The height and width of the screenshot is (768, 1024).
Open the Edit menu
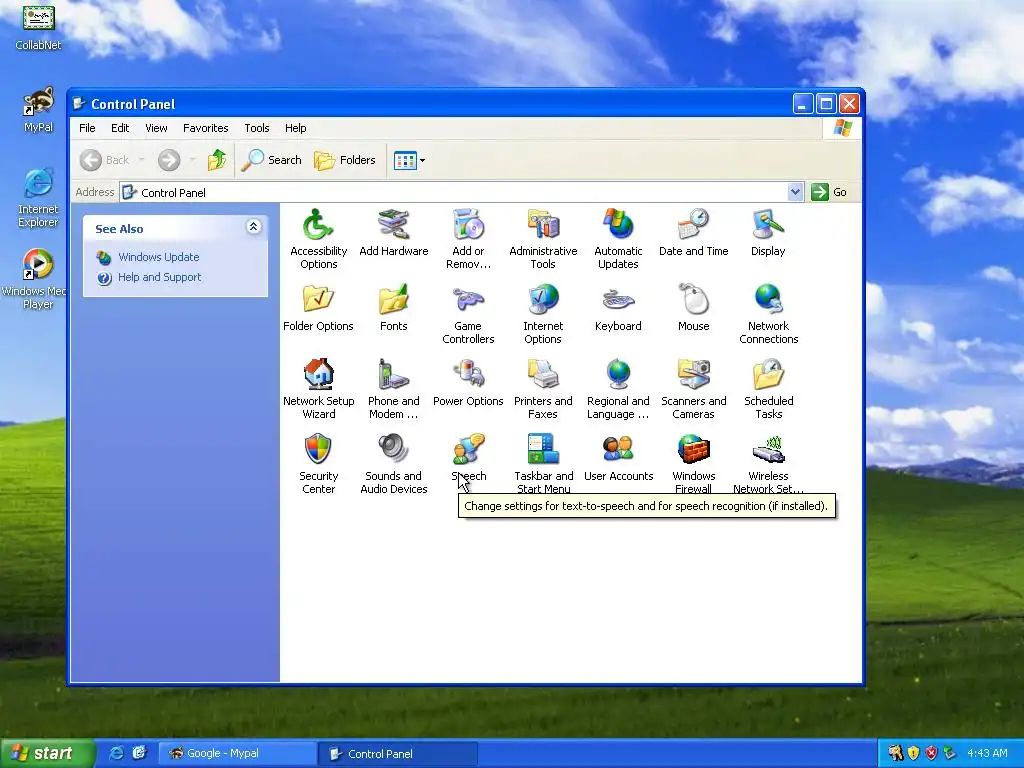120,128
